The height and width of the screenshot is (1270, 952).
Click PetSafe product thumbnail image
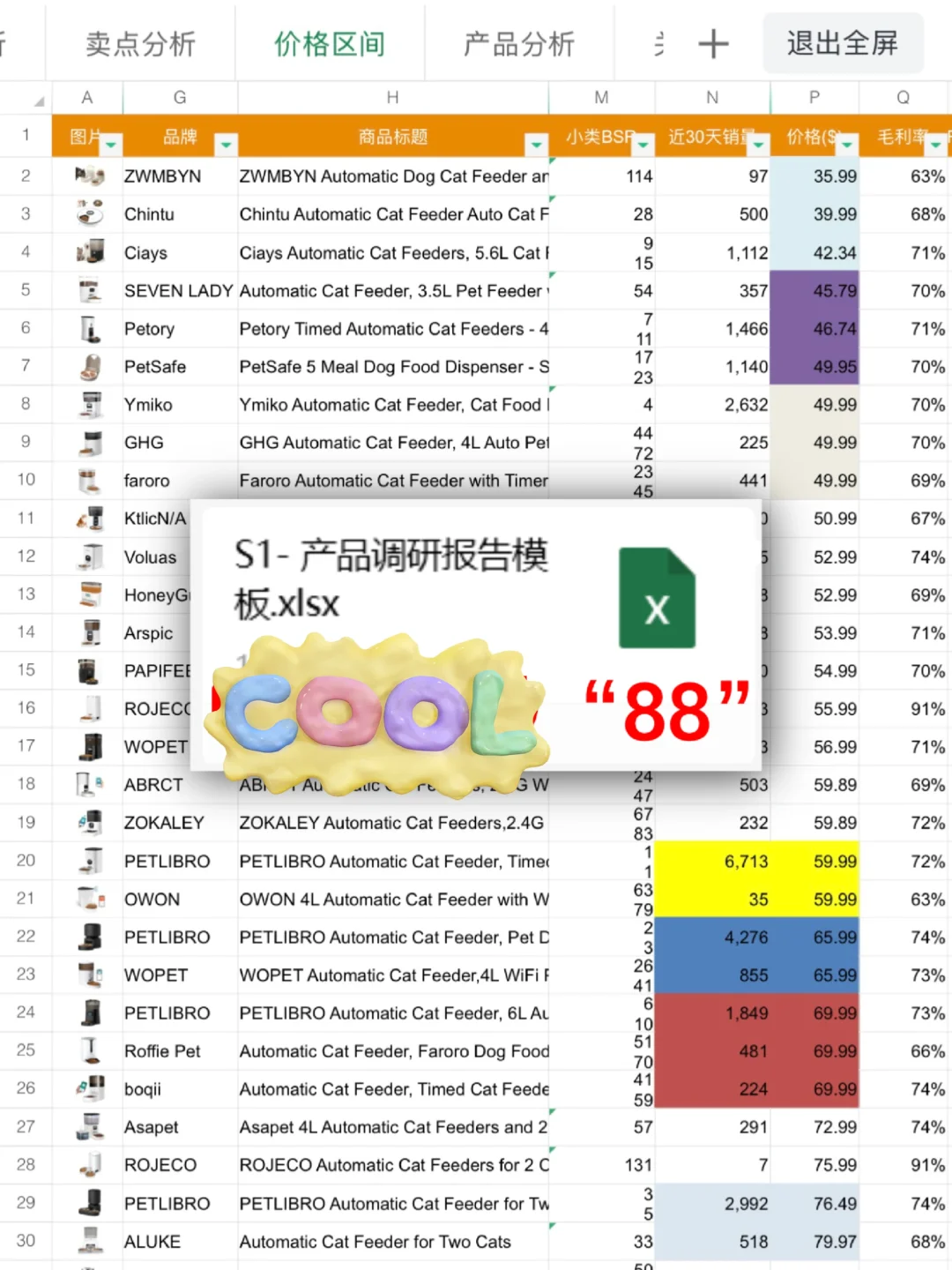coord(89,367)
